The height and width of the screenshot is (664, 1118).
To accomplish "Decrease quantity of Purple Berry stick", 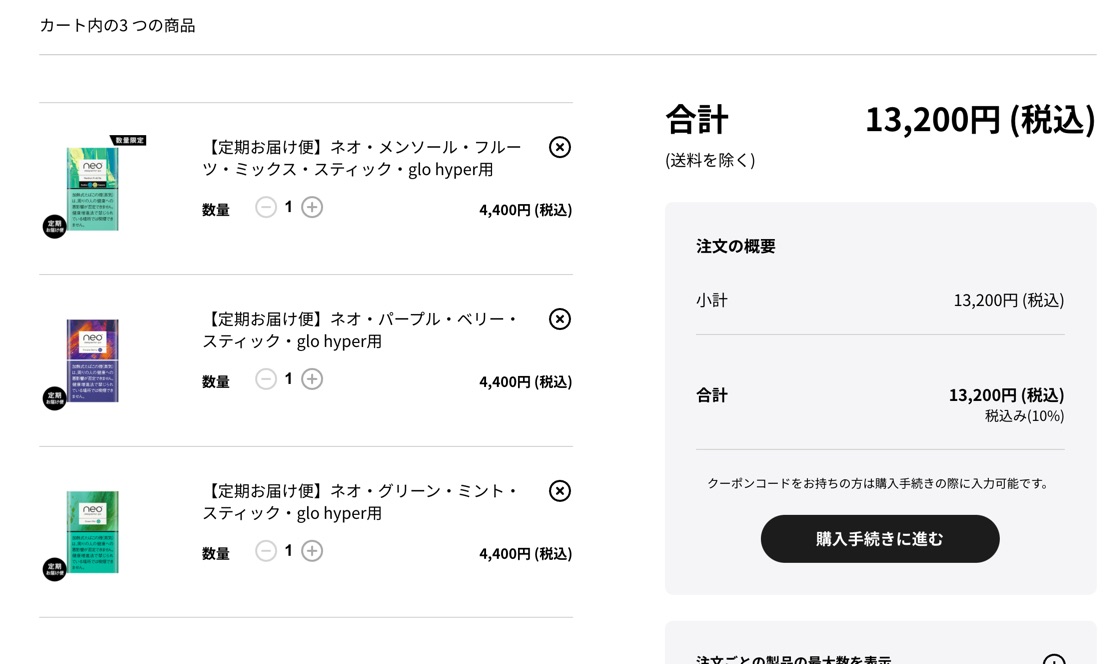I will pos(266,379).
